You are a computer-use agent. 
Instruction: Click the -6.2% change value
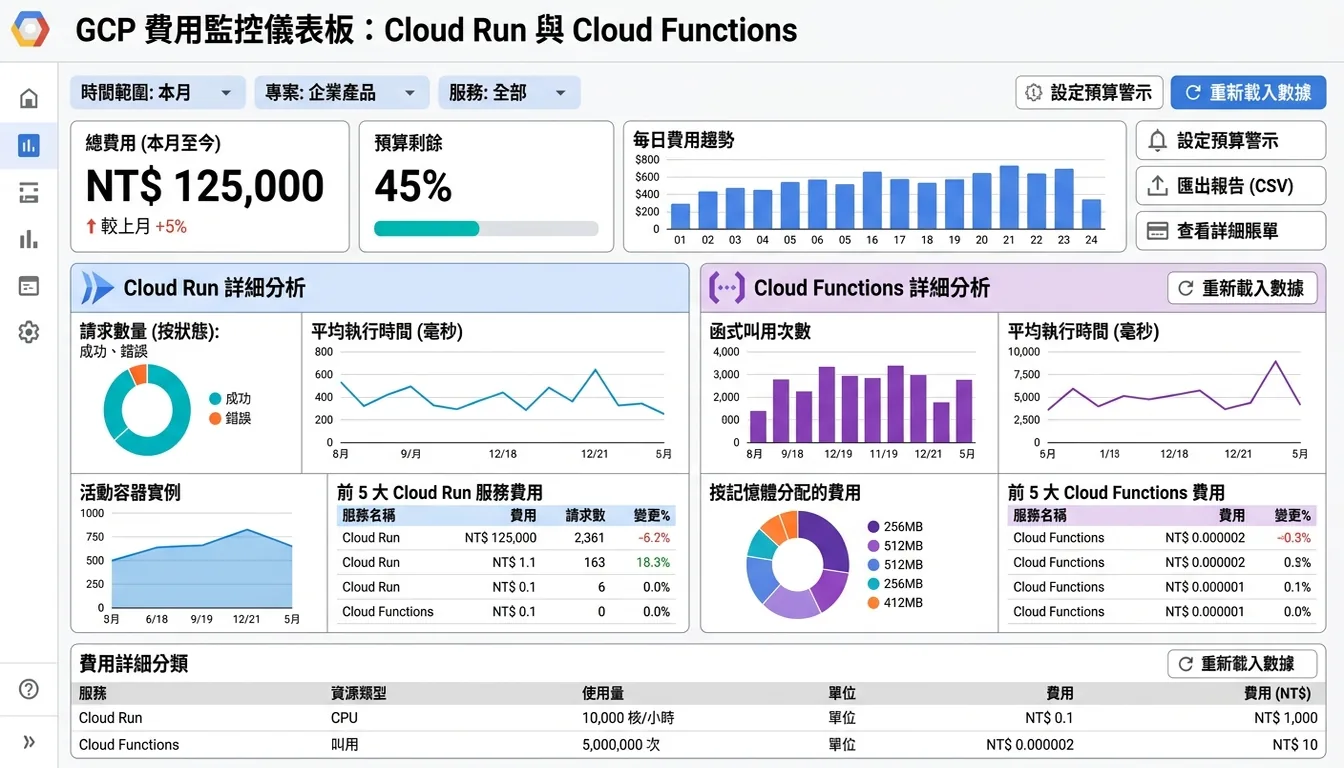[653, 538]
